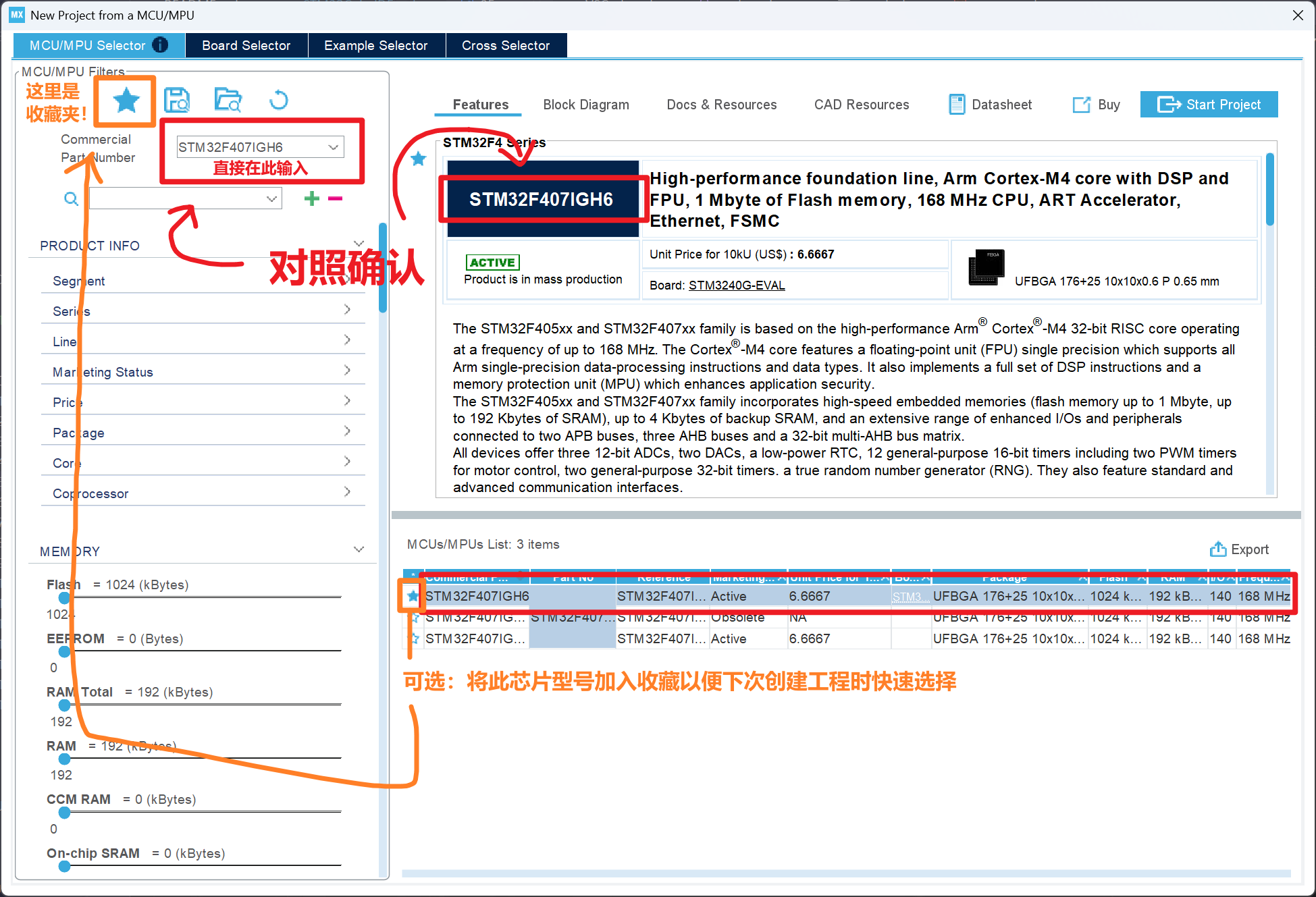
Task: Click the Start Project button
Action: [x=1208, y=105]
